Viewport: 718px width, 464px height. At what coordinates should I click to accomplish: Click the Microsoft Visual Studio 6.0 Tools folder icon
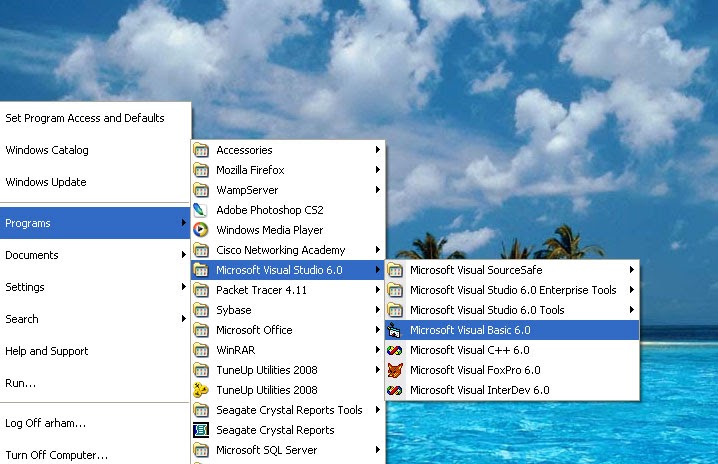[x=395, y=310]
